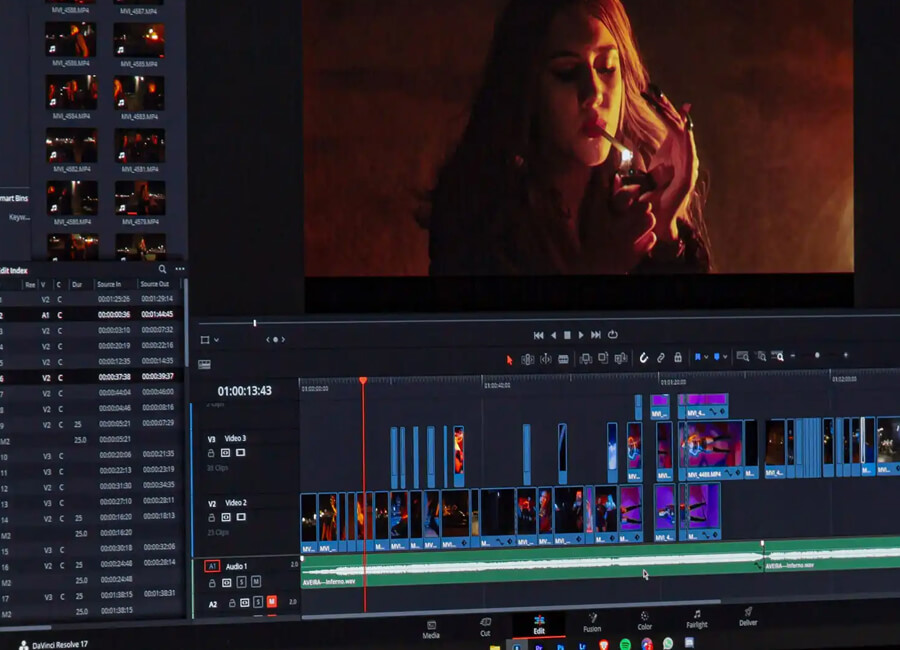Lock the Video 3 track

pyautogui.click(x=211, y=453)
